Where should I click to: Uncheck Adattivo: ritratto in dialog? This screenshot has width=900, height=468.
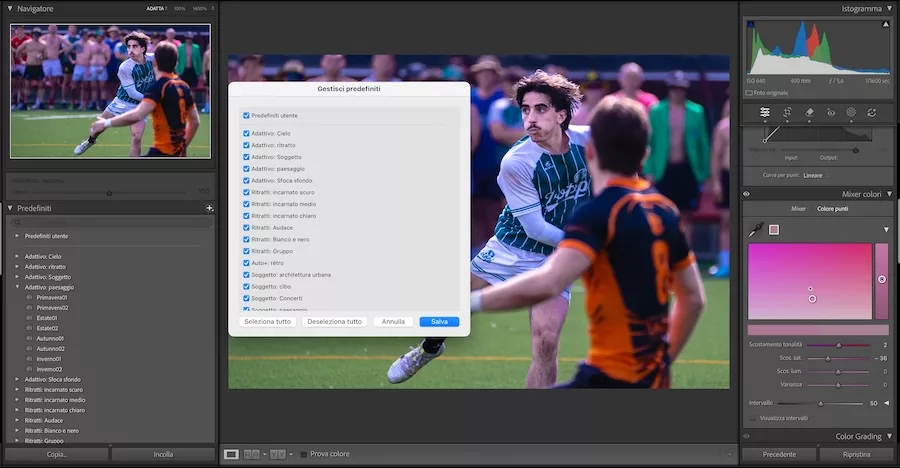pyautogui.click(x=246, y=145)
